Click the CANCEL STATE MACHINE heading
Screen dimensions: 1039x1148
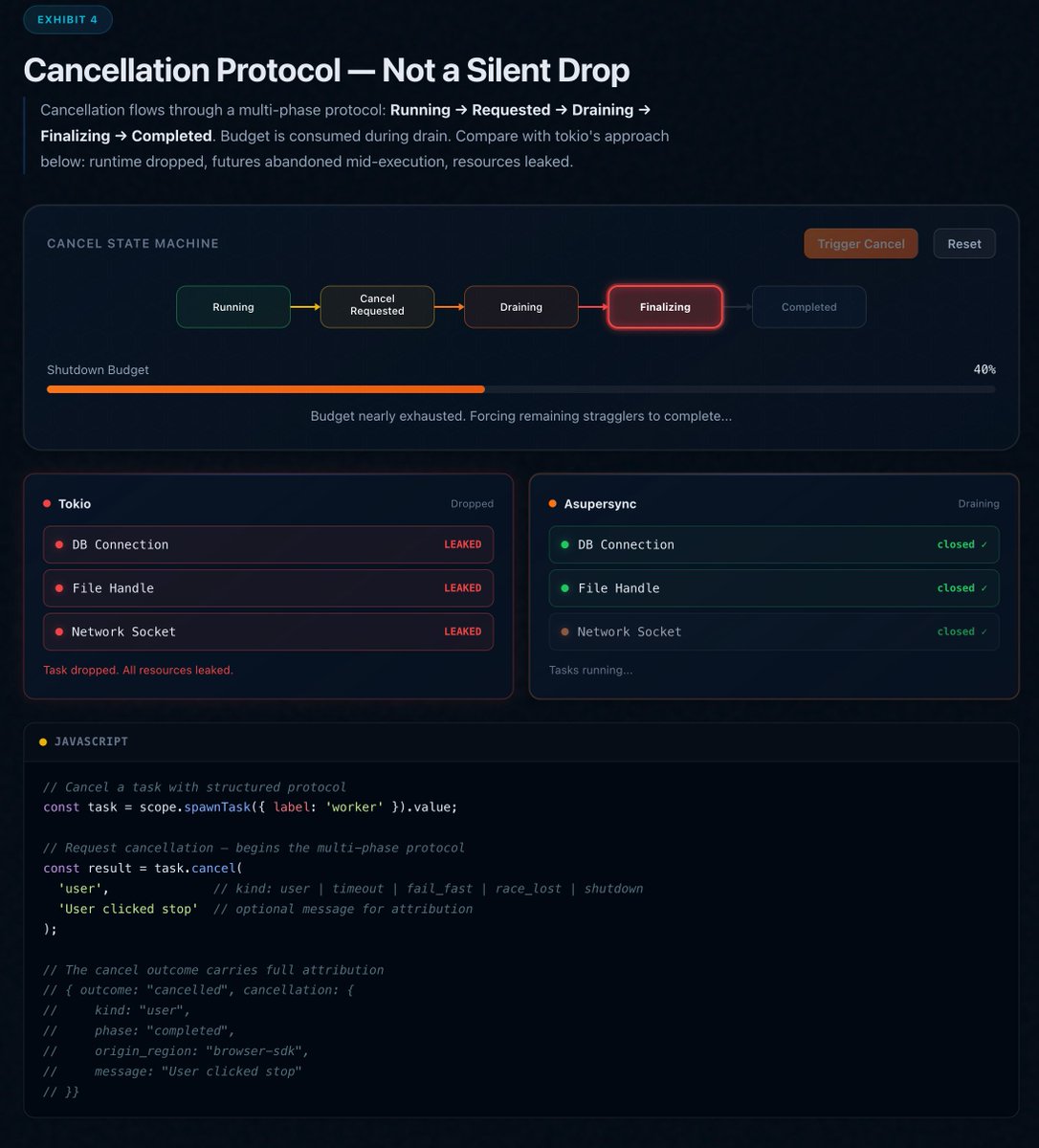133,244
